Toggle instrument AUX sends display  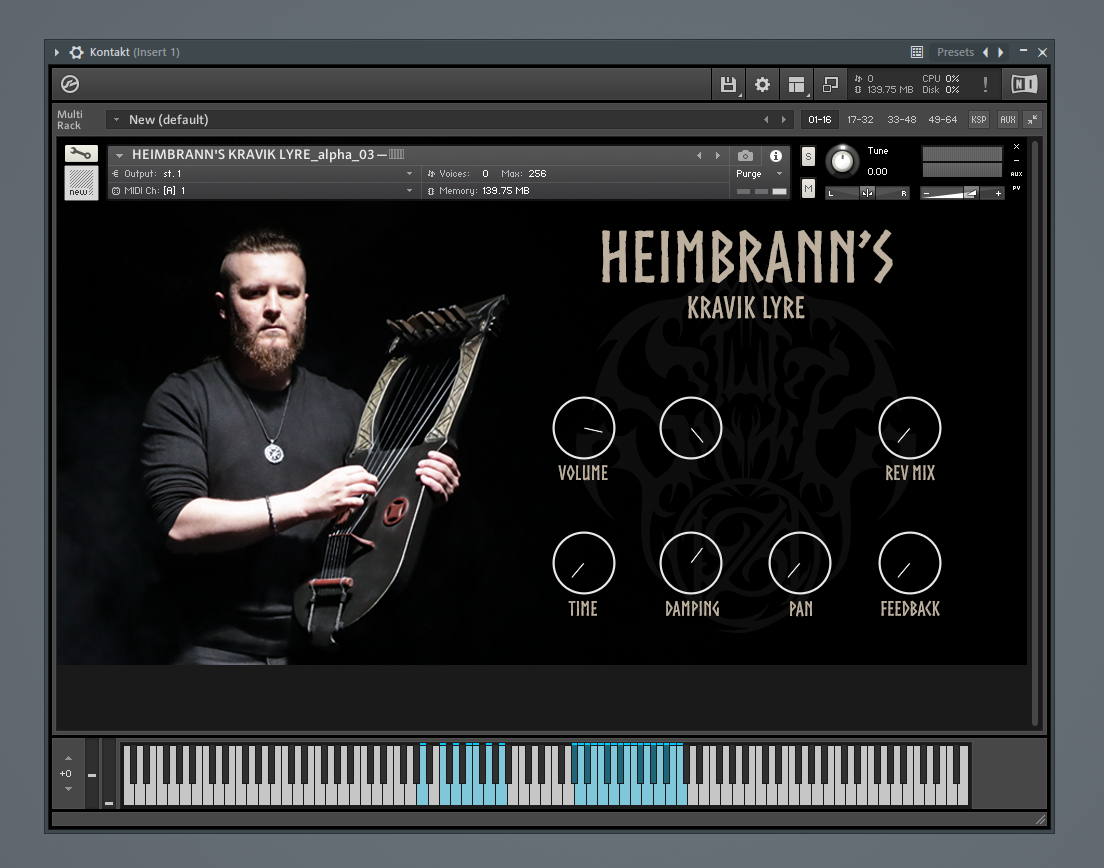pos(1016,174)
